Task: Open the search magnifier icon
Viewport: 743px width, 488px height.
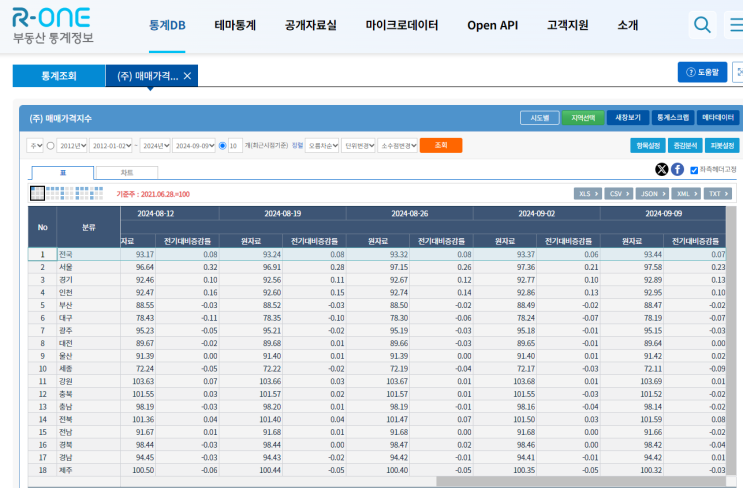Action: 704,25
